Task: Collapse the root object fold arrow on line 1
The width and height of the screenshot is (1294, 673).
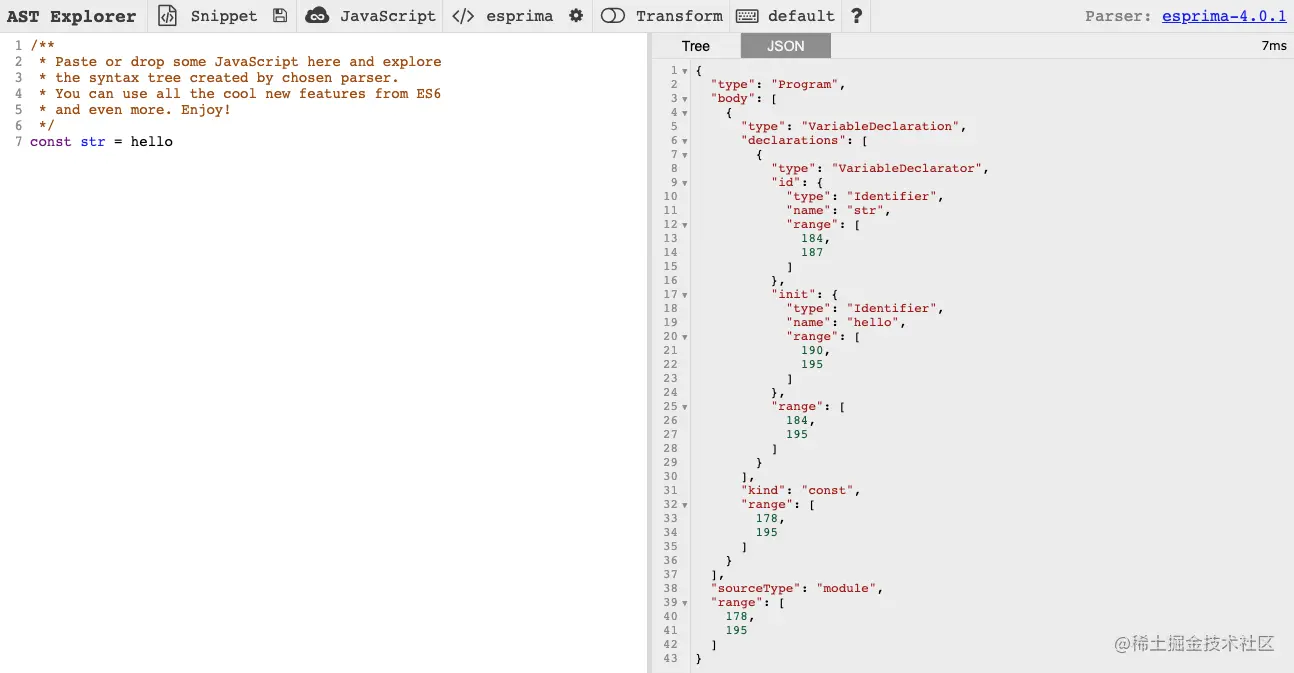Action: [x=684, y=71]
